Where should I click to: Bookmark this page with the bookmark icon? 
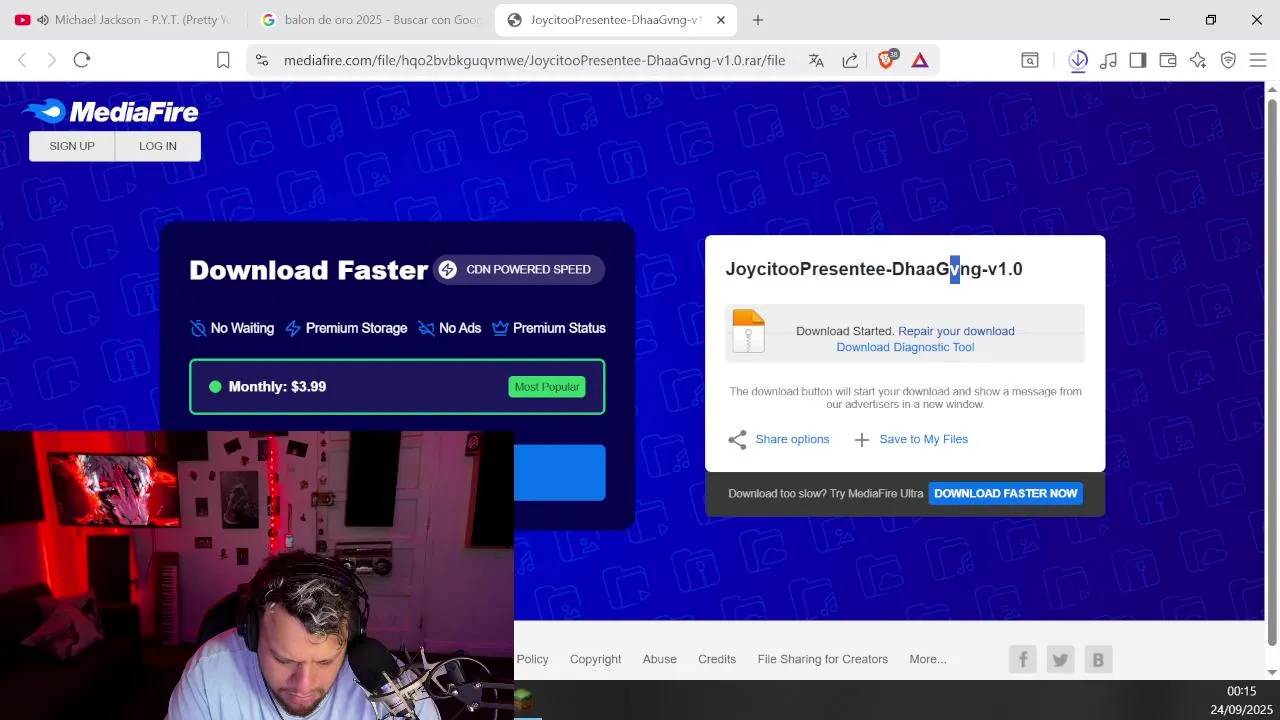click(223, 60)
